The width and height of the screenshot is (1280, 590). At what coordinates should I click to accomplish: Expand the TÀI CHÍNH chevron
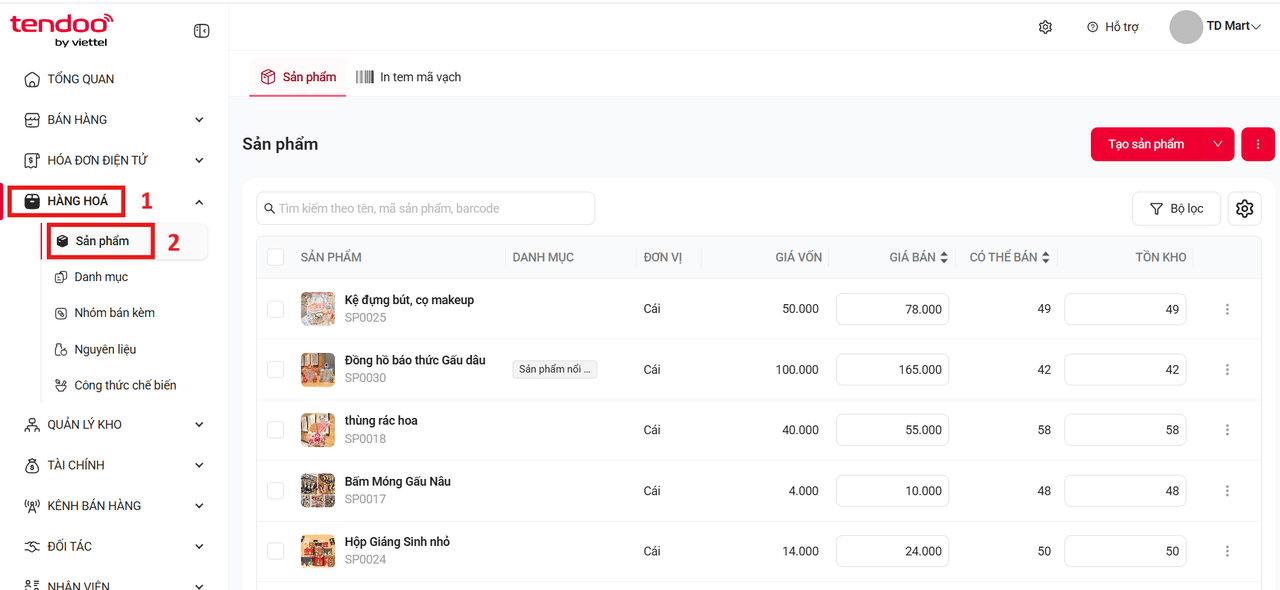(x=199, y=465)
